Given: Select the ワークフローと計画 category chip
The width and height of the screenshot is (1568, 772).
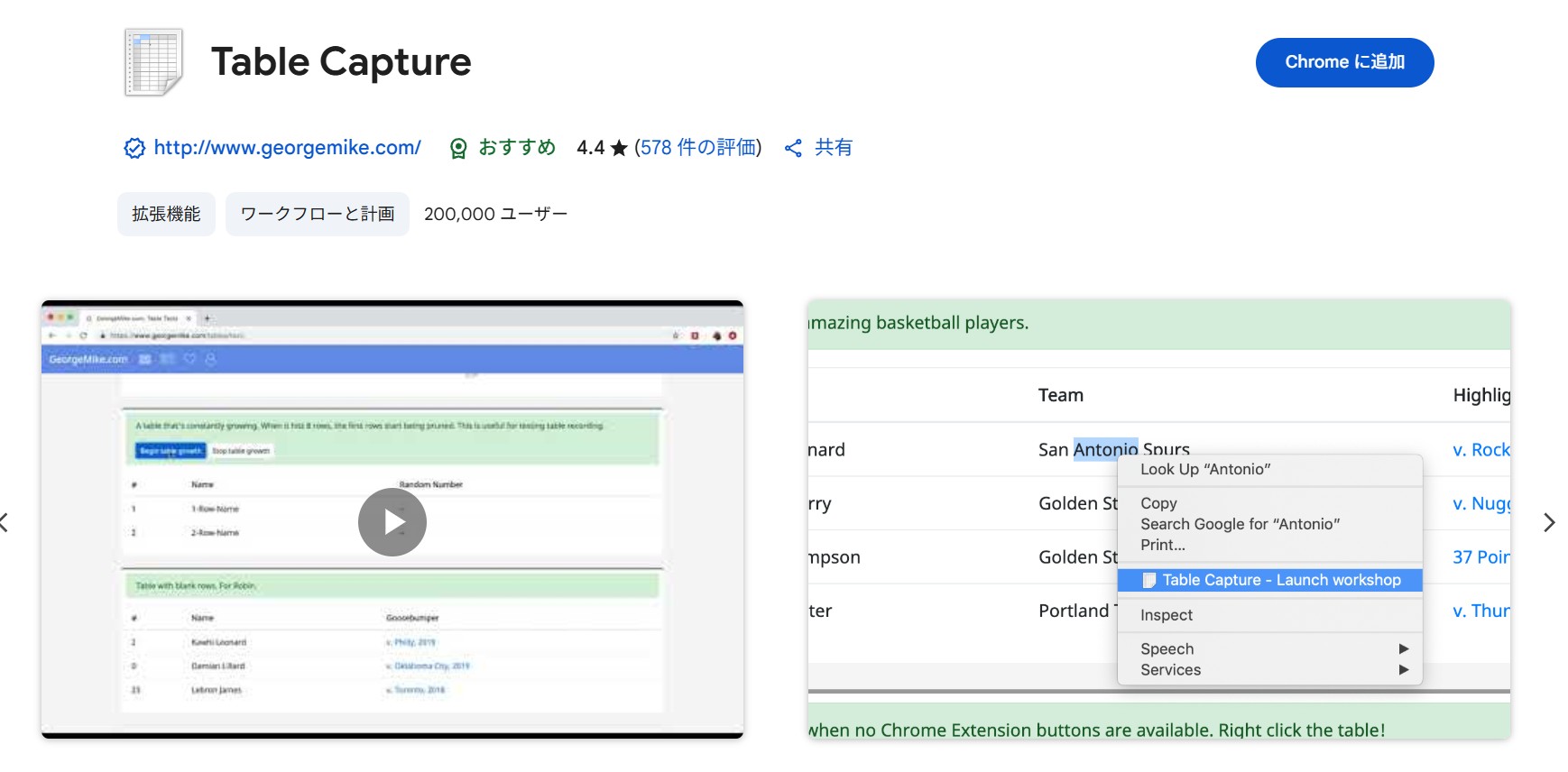Looking at the screenshot, I should 317,214.
